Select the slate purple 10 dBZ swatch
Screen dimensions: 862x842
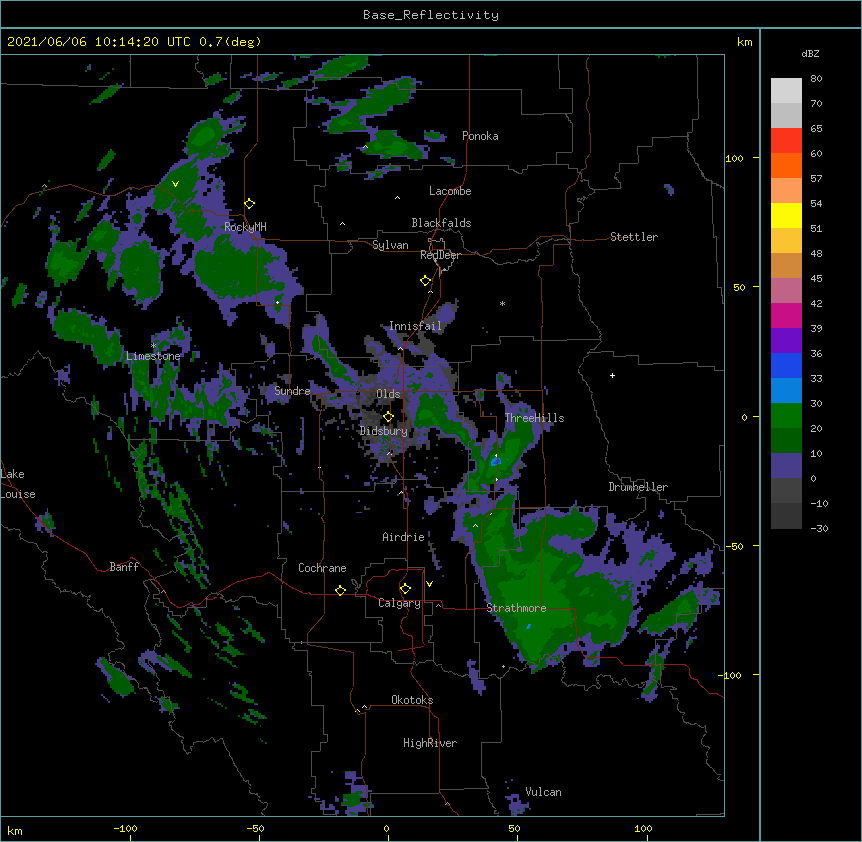click(x=786, y=466)
